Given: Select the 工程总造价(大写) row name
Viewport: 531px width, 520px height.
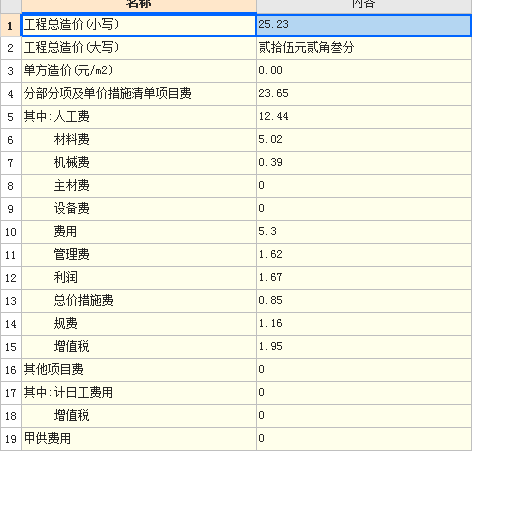Looking at the screenshot, I should pos(139,48).
